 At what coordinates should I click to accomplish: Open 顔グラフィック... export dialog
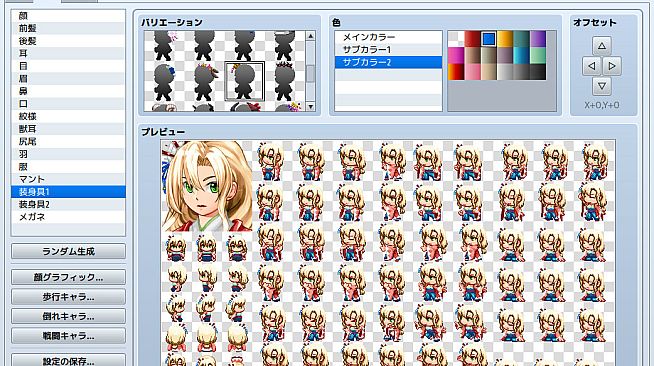pos(68,277)
